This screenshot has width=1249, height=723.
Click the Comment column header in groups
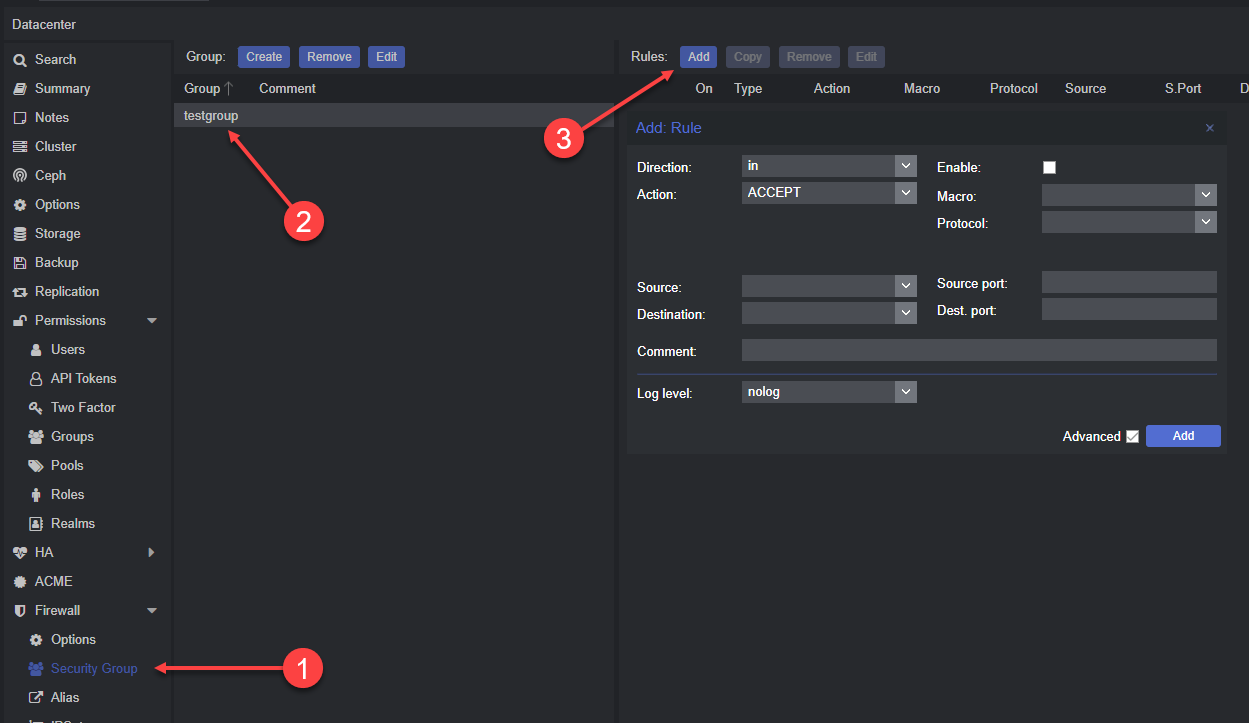pyautogui.click(x=287, y=89)
